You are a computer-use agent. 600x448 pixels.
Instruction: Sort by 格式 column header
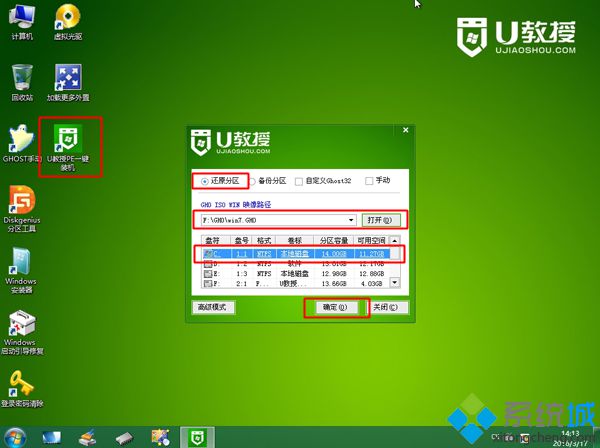tap(264, 241)
